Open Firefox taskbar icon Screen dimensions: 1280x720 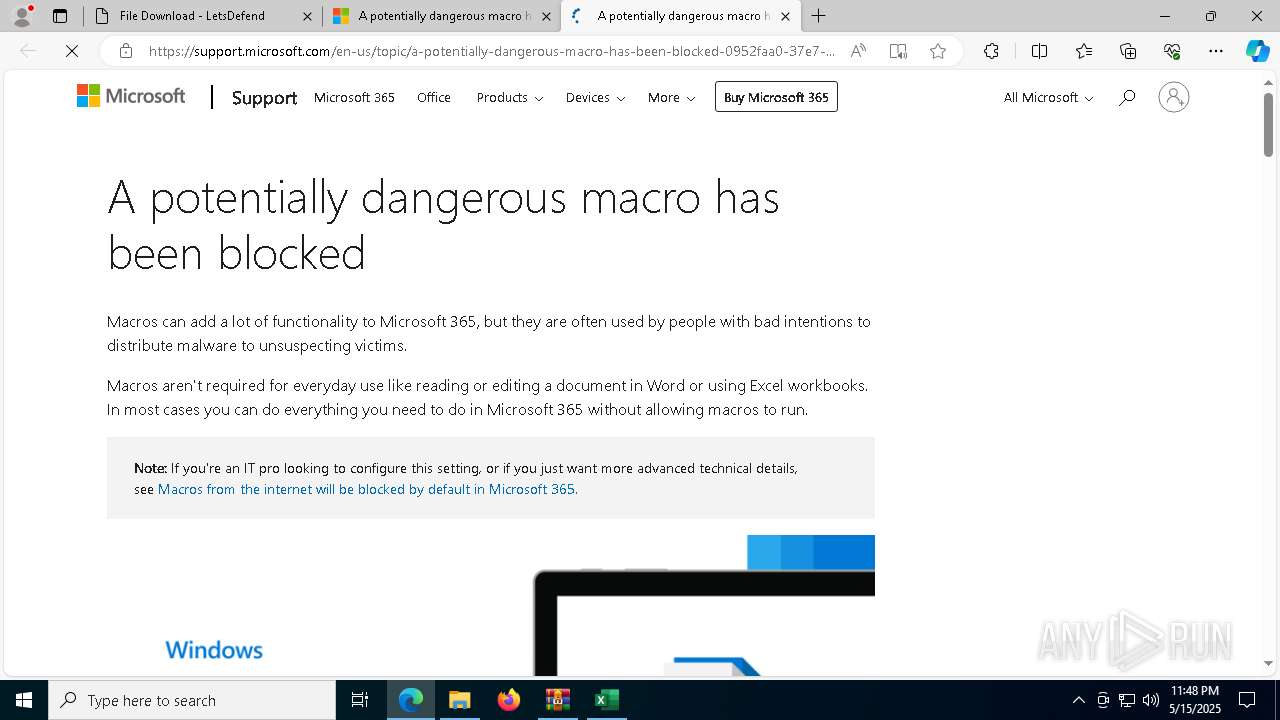coord(508,700)
